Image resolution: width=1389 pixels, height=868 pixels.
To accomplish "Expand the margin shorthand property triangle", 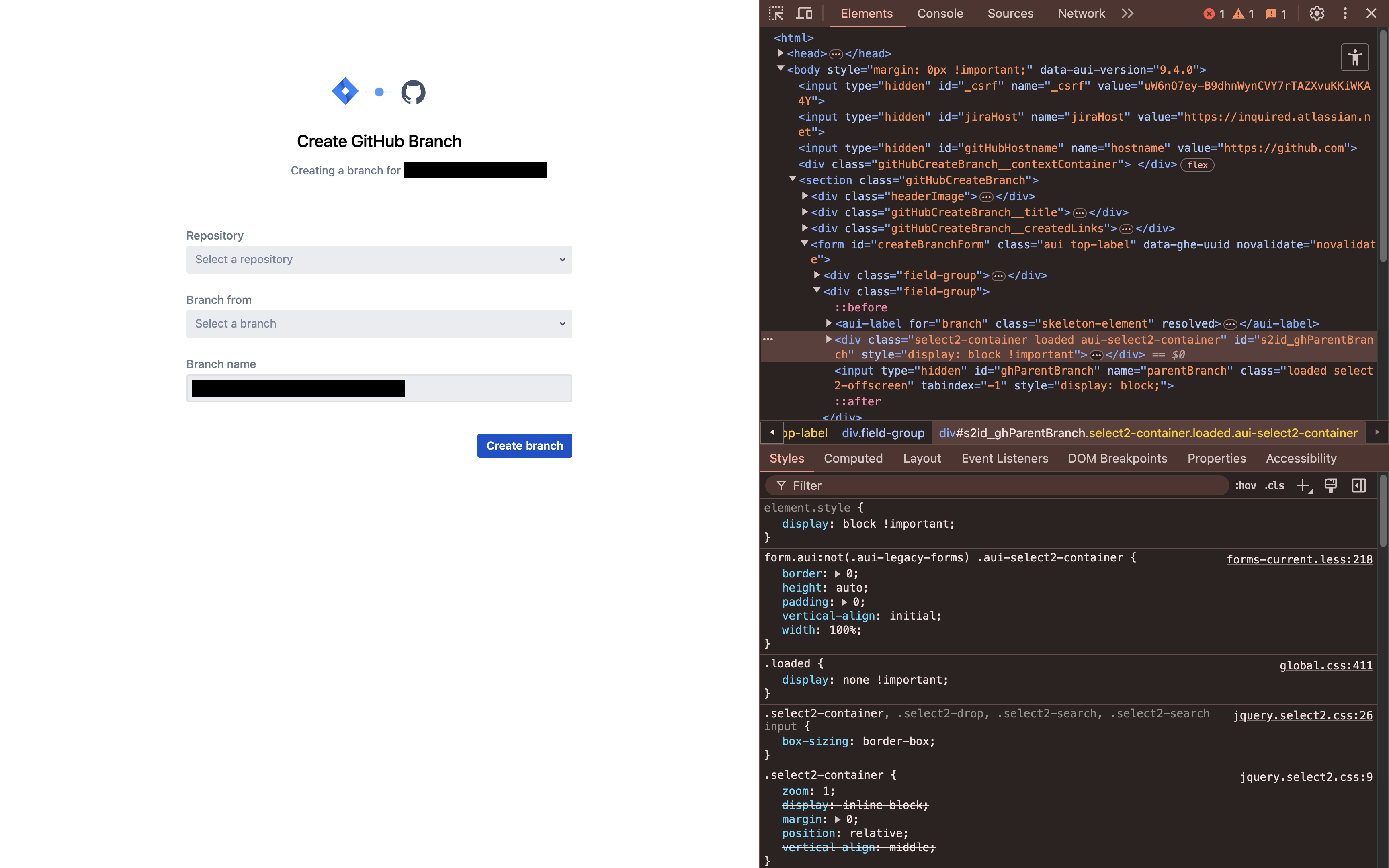I will 838,820.
